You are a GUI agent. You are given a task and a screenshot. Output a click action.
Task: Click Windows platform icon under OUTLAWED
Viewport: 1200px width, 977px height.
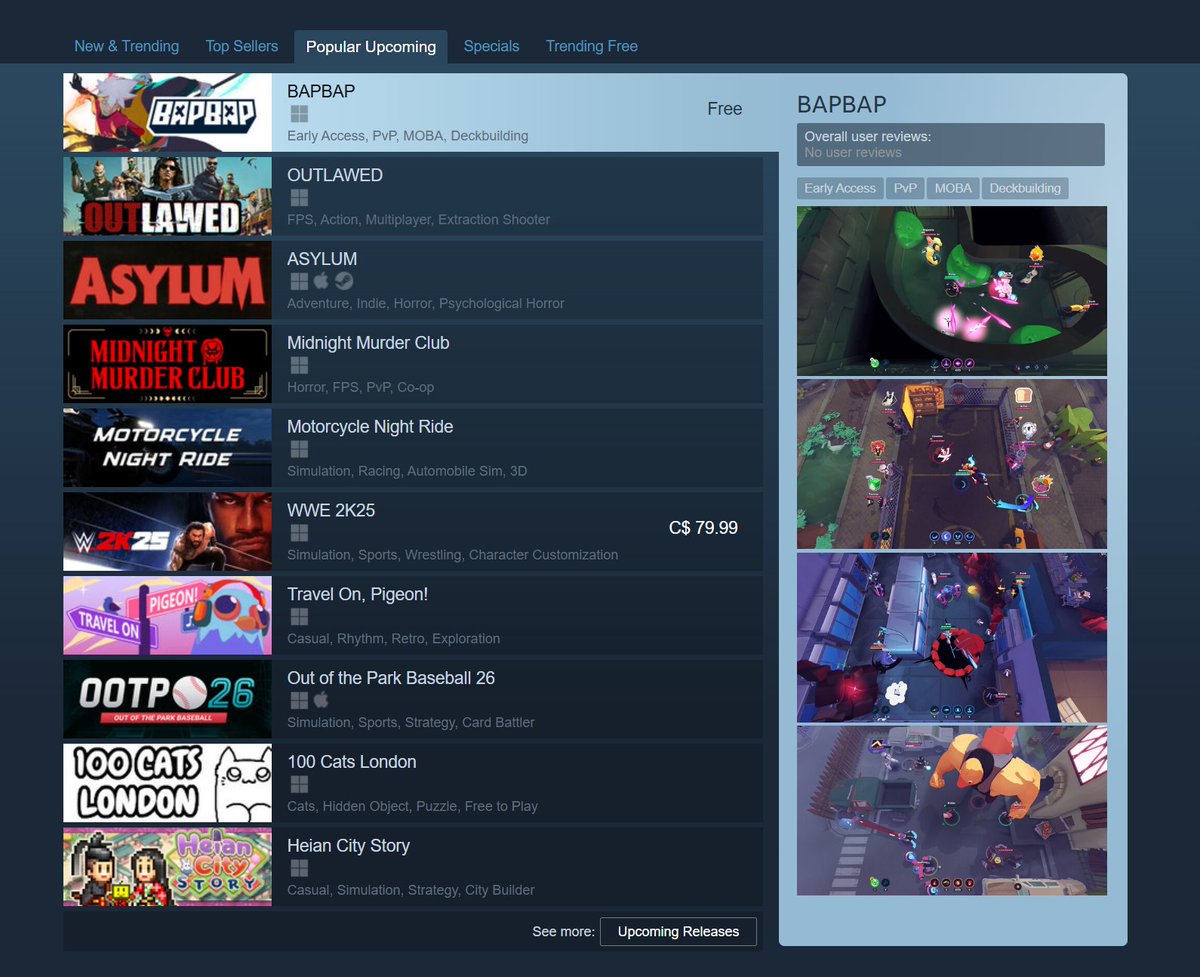(298, 198)
